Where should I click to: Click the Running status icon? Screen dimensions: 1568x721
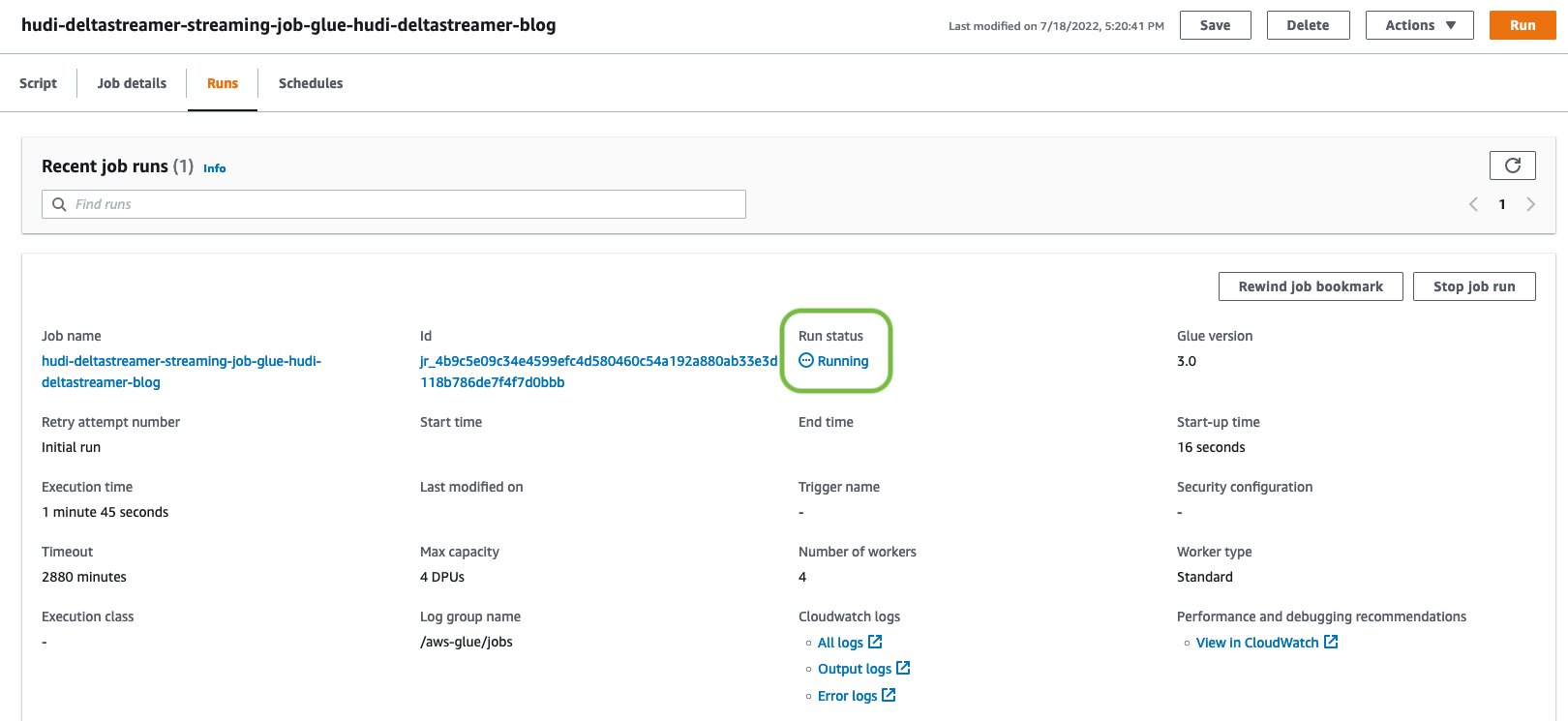tap(806, 361)
